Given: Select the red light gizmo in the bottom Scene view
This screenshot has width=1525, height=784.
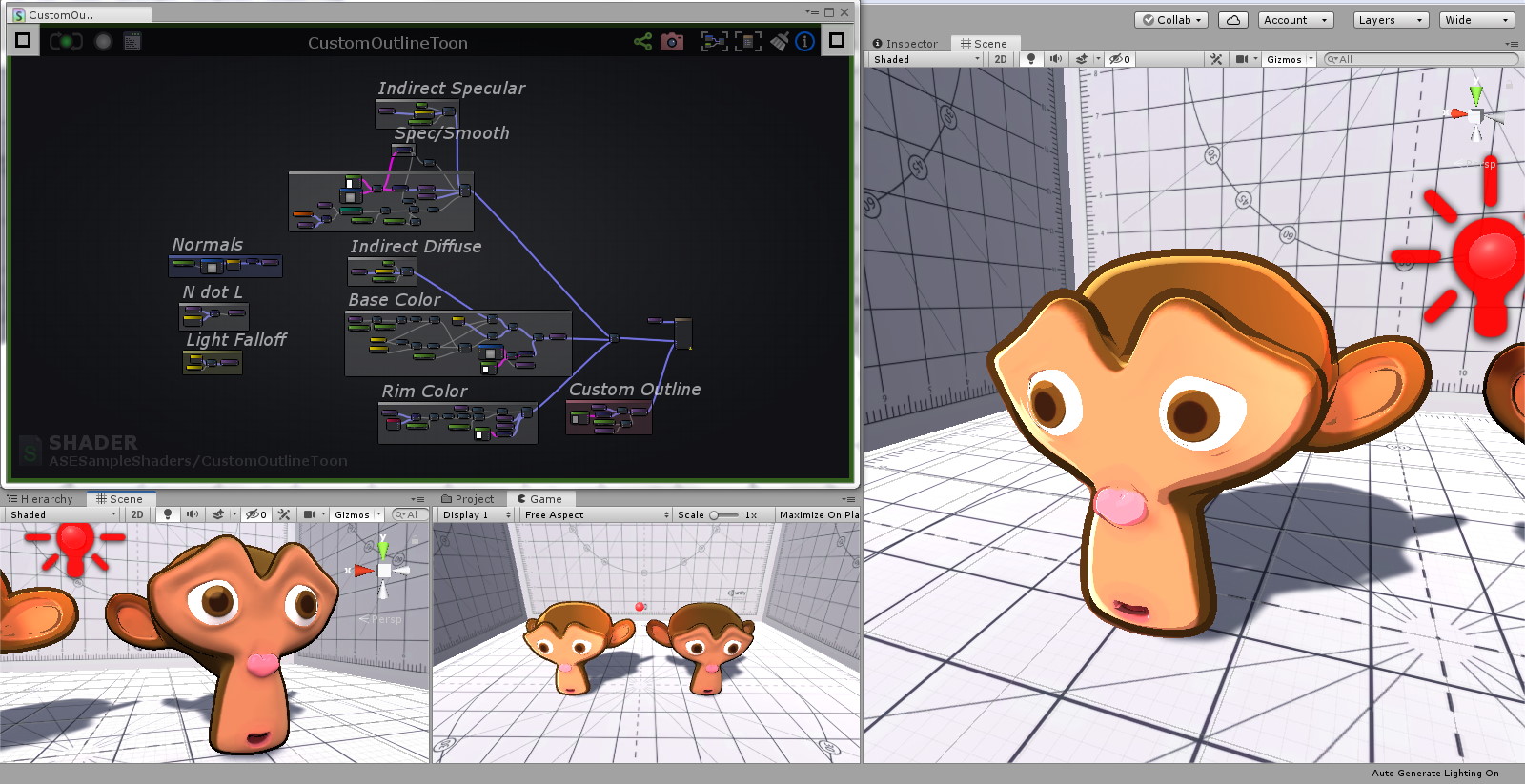Looking at the screenshot, I should (x=74, y=548).
